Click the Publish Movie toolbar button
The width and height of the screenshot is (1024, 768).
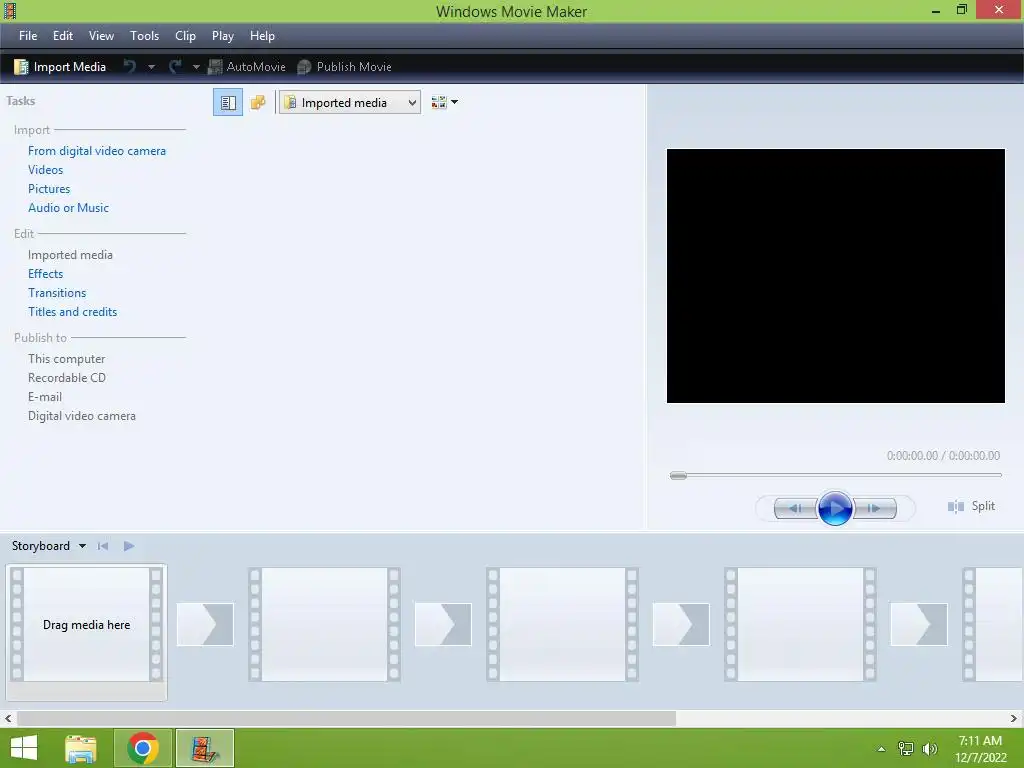[x=344, y=67]
